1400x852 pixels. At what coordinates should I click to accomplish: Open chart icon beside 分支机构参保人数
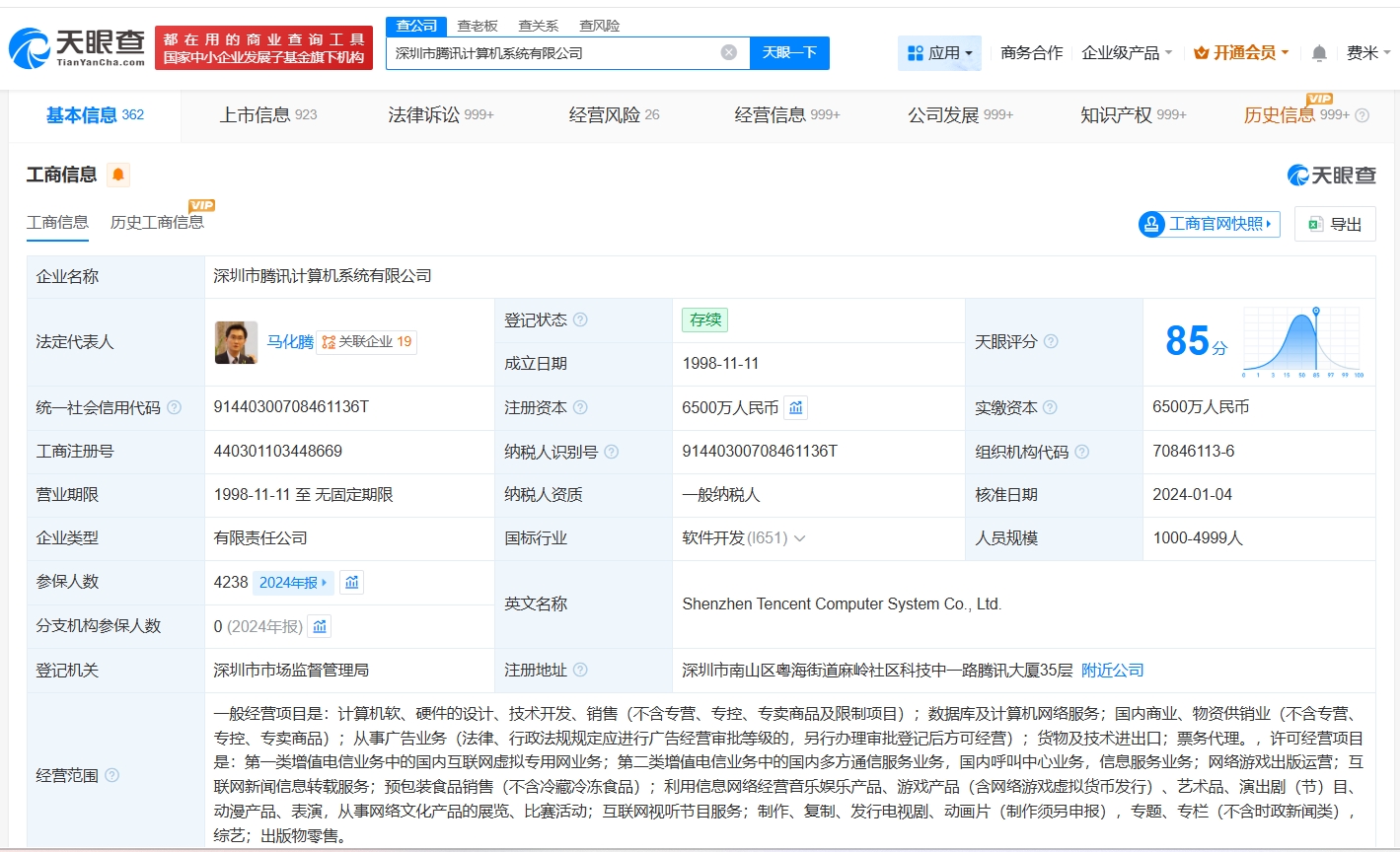[x=319, y=626]
